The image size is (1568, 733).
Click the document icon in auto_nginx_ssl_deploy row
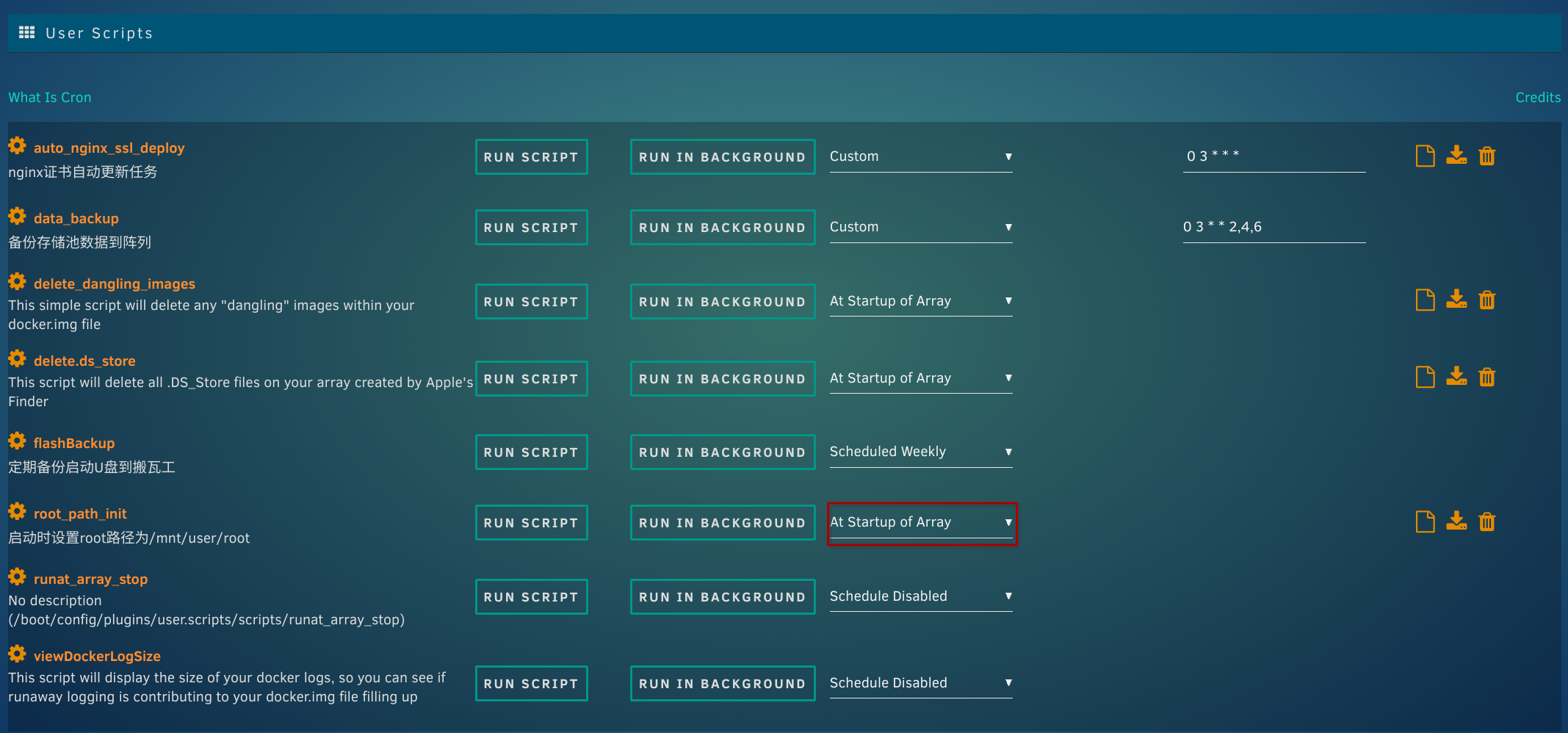(x=1425, y=156)
